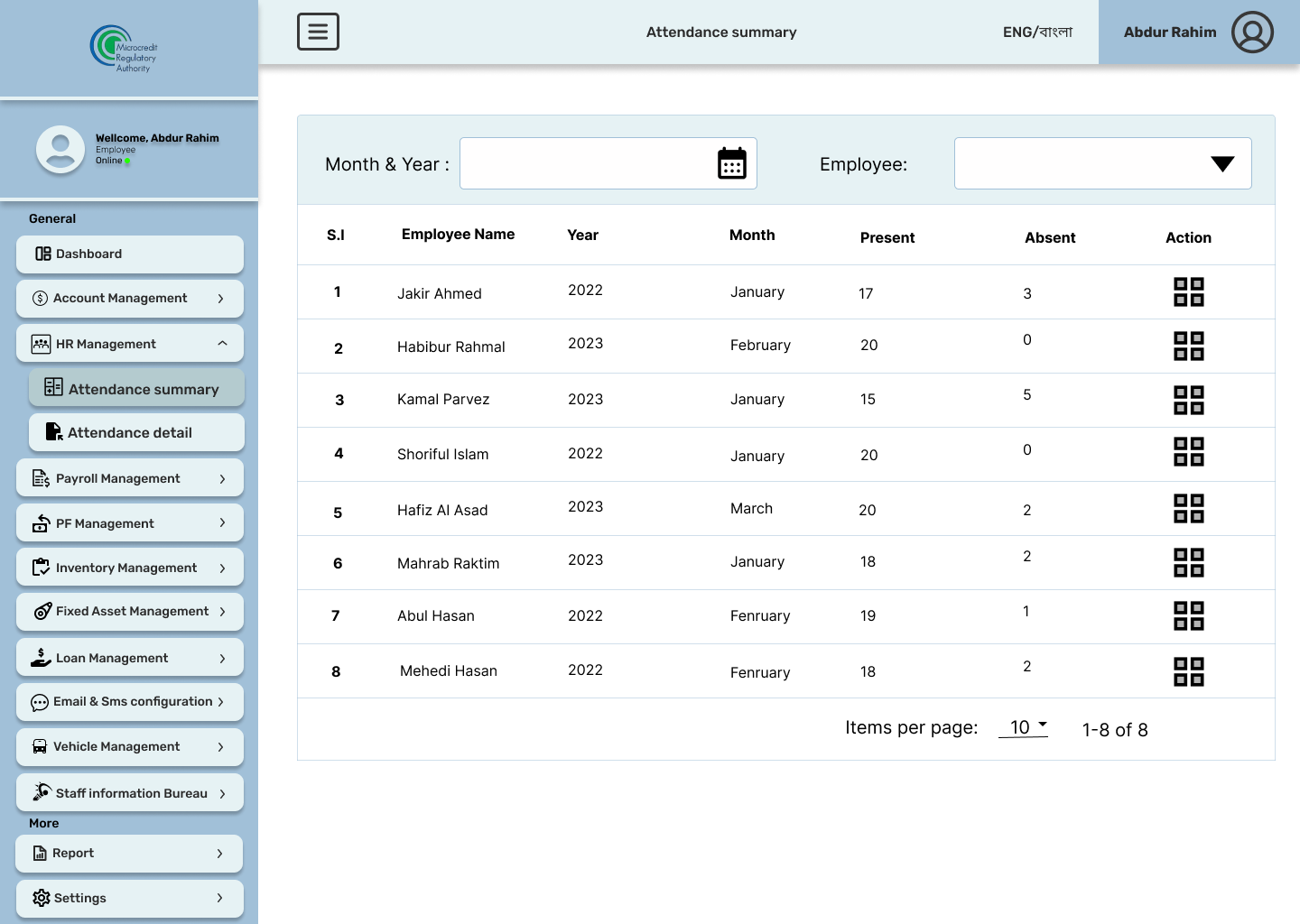The height and width of the screenshot is (924, 1300).
Task: Click the Attendance summary list icon
Action: click(x=53, y=387)
